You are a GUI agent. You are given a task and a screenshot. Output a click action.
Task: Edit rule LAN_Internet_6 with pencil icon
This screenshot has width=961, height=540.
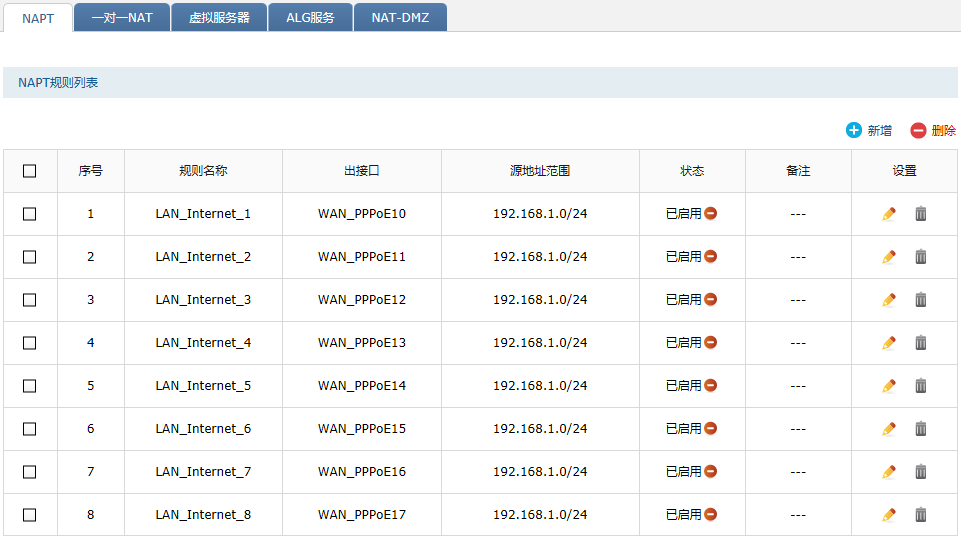(x=889, y=428)
